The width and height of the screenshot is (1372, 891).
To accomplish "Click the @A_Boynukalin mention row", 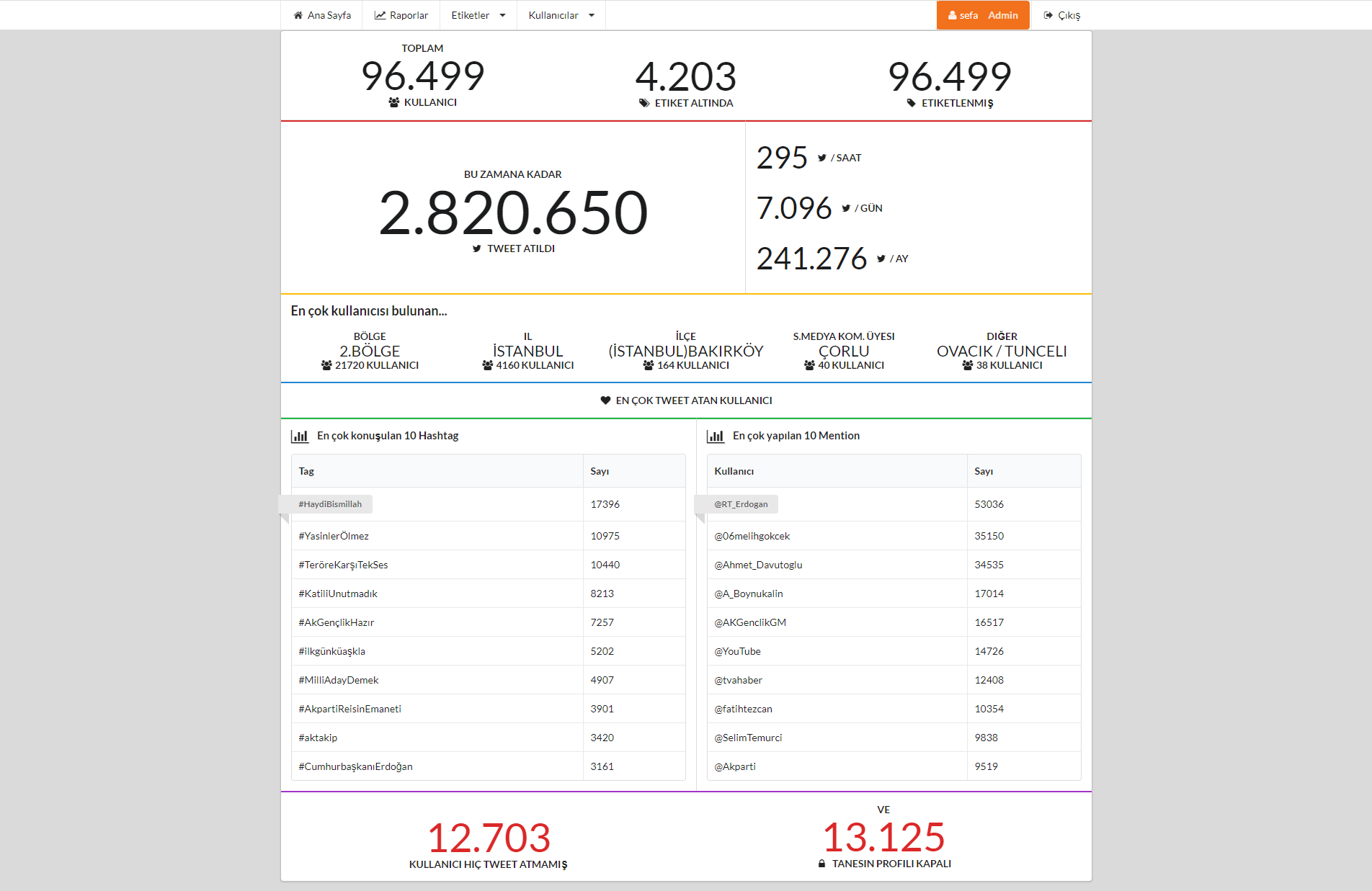I will pos(894,594).
